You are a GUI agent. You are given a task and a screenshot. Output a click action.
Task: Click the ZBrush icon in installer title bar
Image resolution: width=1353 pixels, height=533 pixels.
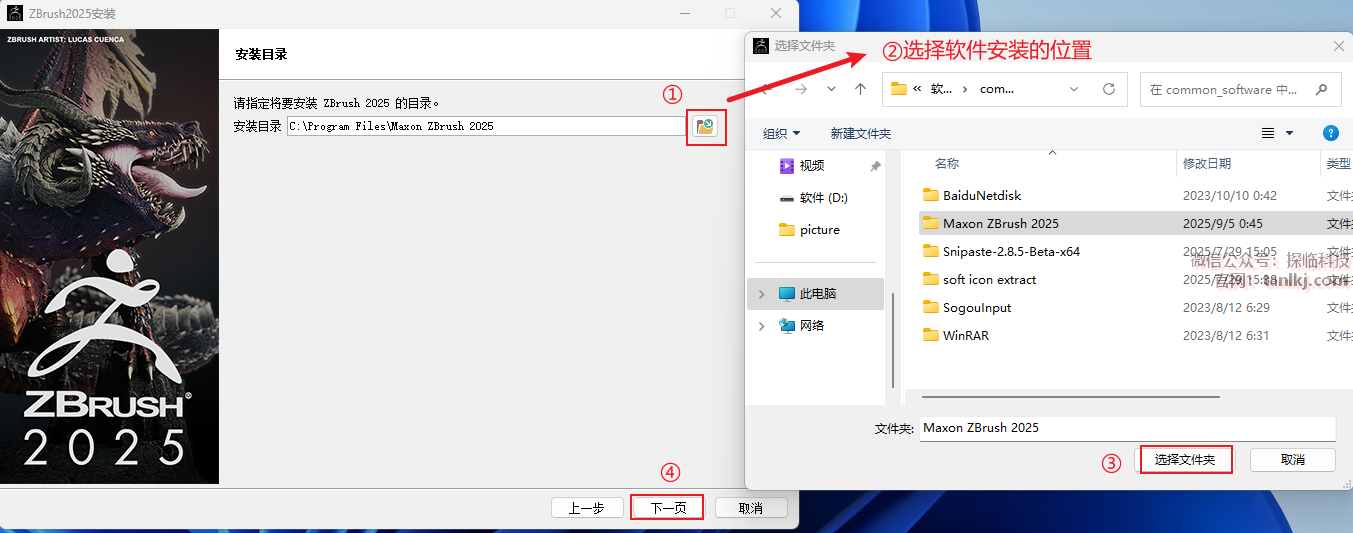pos(15,13)
